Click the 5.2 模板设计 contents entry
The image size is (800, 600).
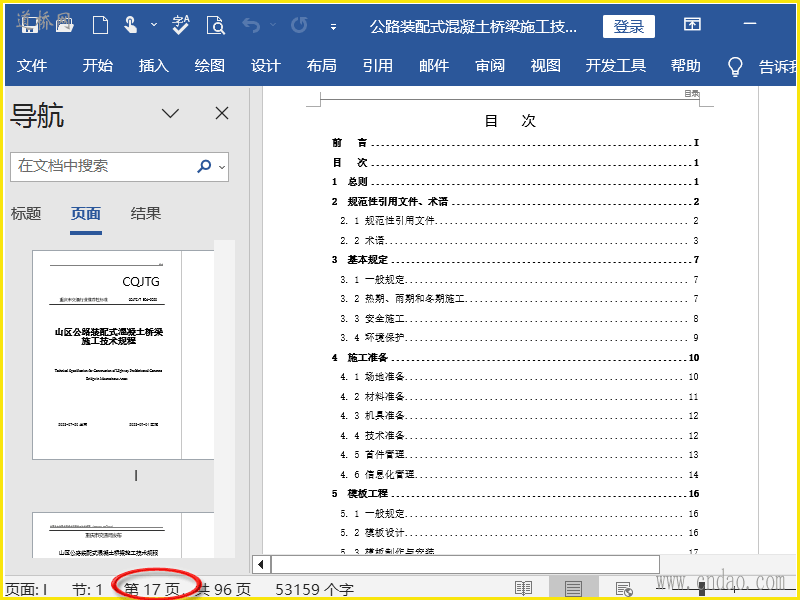point(519,533)
